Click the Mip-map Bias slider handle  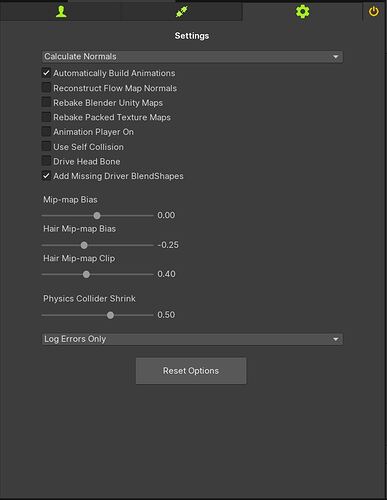tap(97, 216)
